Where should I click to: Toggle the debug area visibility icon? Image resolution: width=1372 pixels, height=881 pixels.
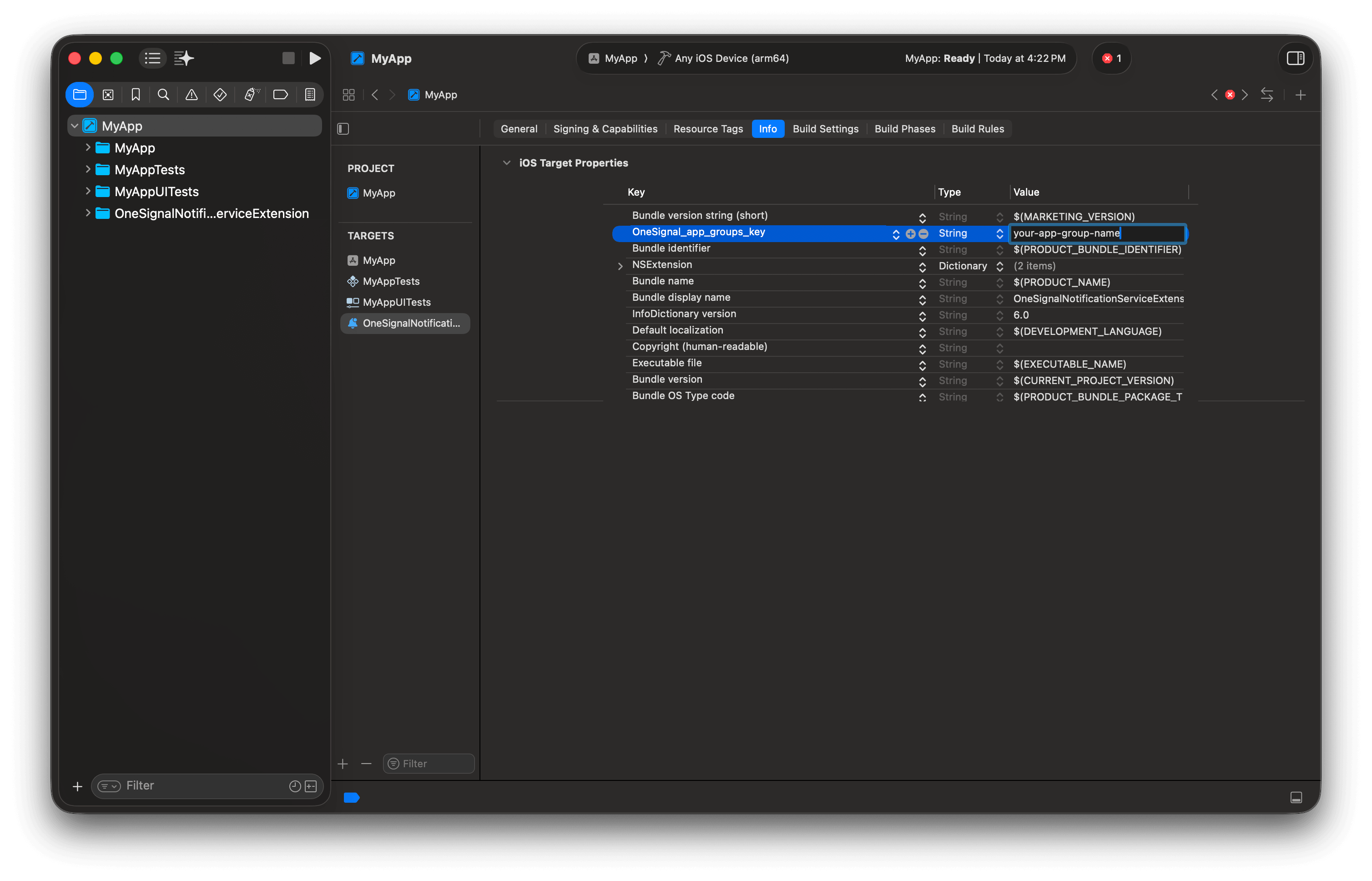(x=1296, y=797)
